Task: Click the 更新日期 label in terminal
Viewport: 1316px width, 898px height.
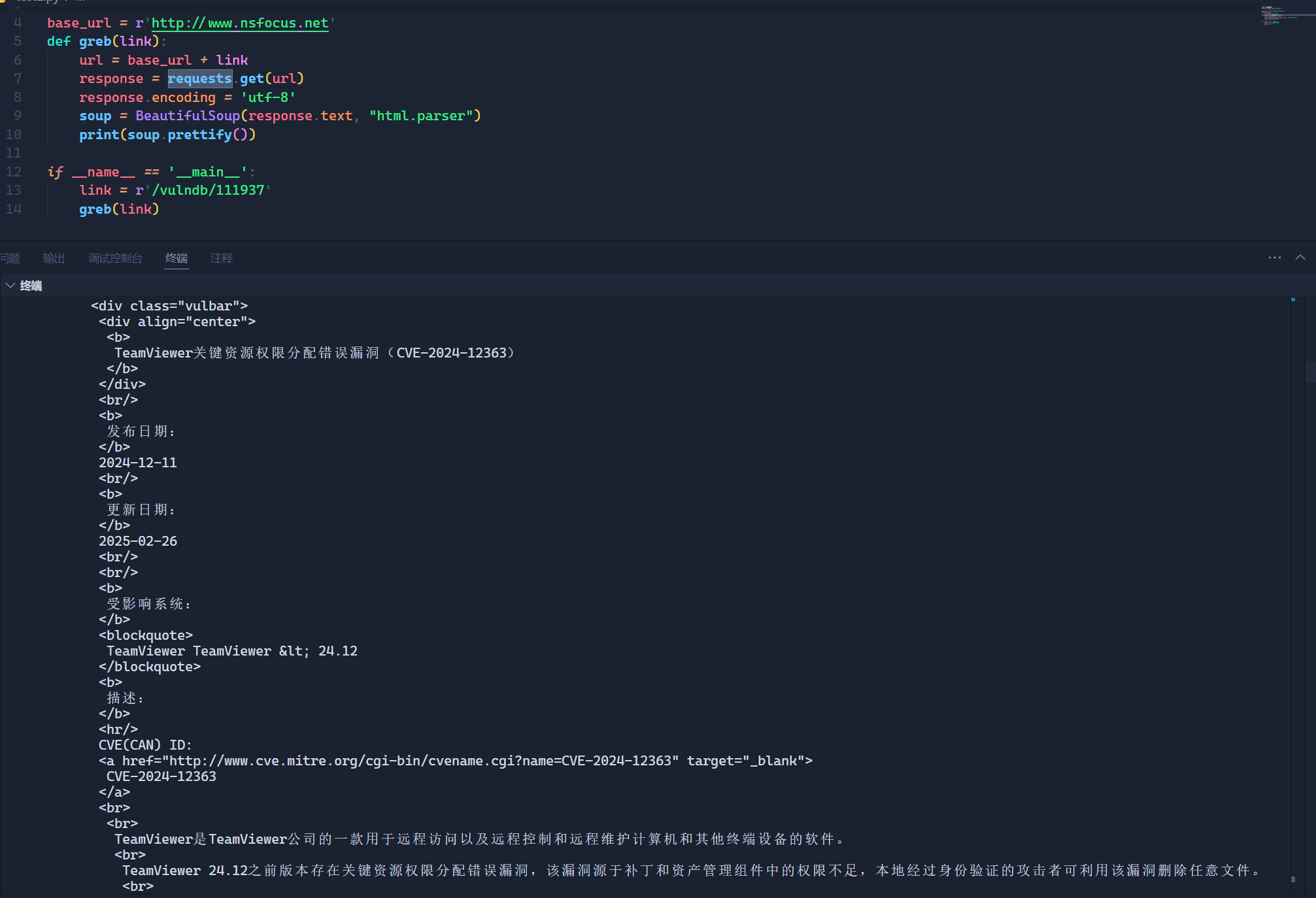Action: pyautogui.click(x=141, y=510)
